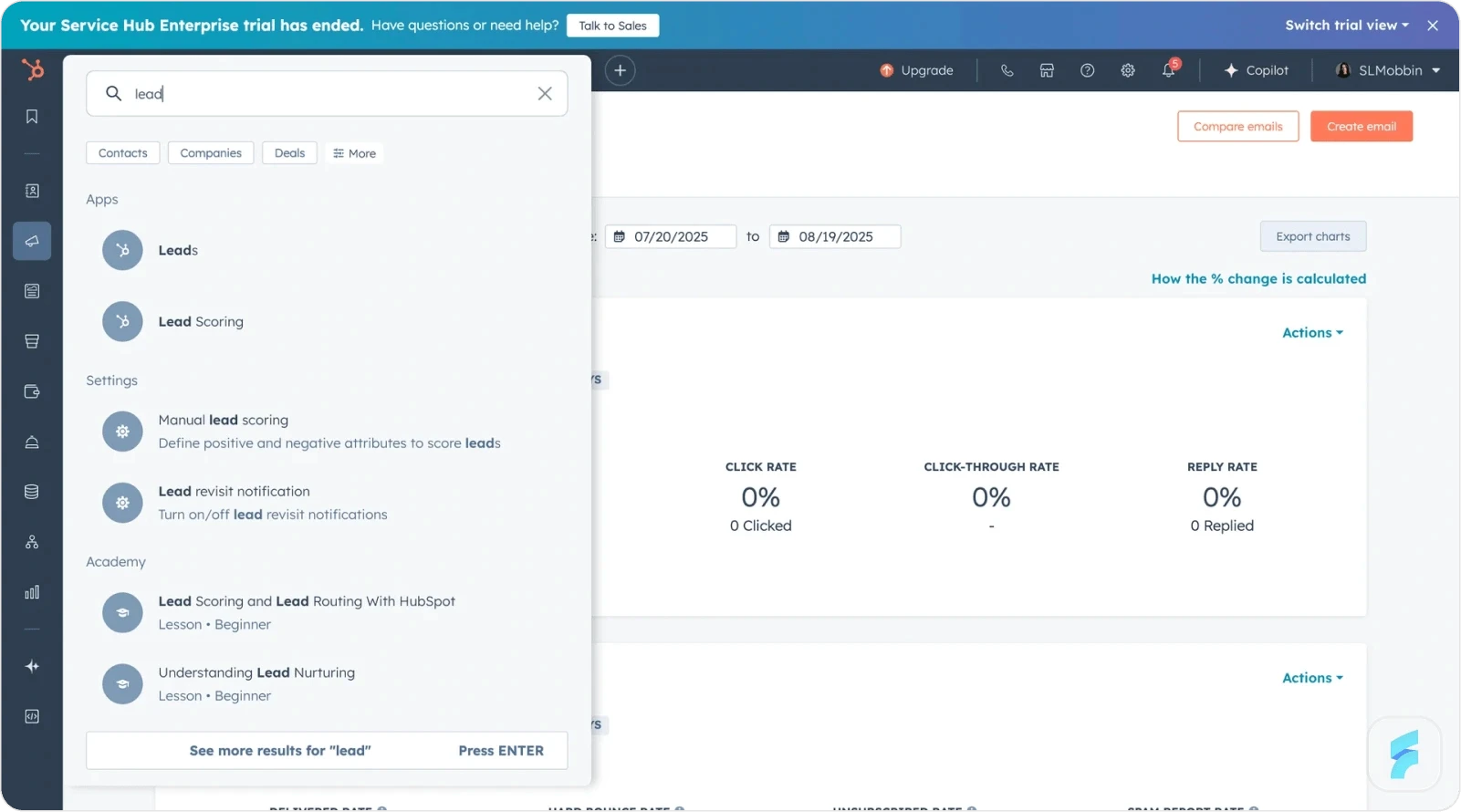This screenshot has height=812, width=1461.
Task: Open the help question mark icon
Action: tap(1087, 70)
